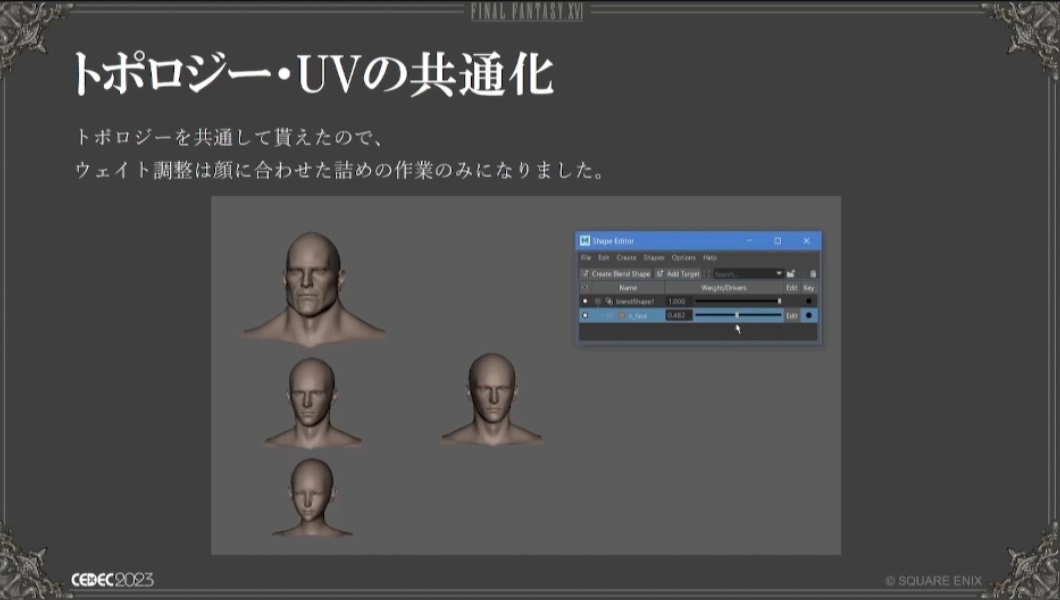Image resolution: width=1060 pixels, height=600 pixels.
Task: Click the blendShape1 weight value 1.000
Action: [x=677, y=301]
